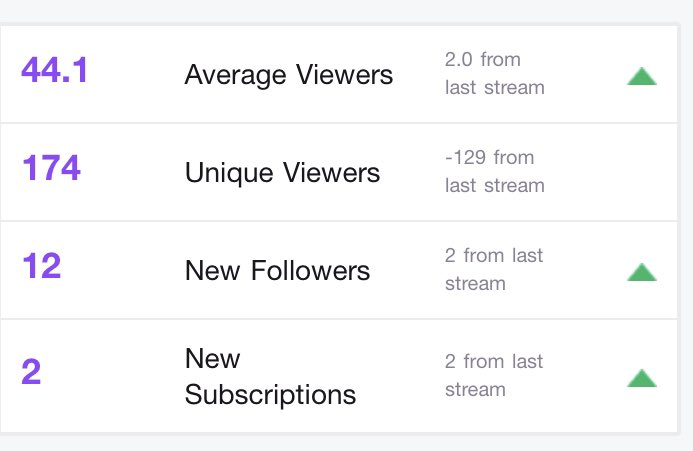Screen dimensions: 693x451
Task: Click empty trend area of Unique Viewers row
Action: (x=642, y=172)
